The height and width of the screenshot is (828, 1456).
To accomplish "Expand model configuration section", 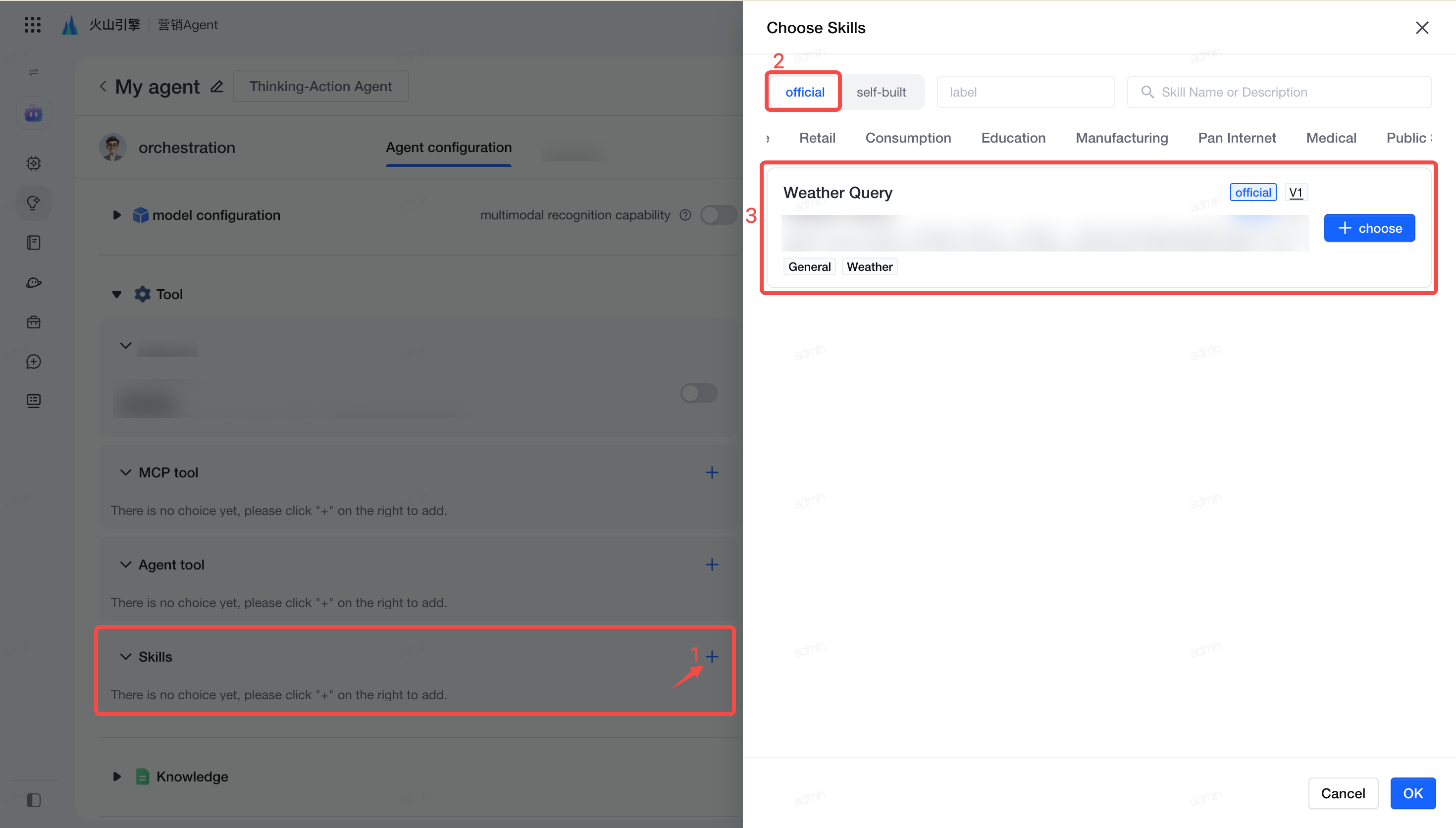I will (116, 215).
